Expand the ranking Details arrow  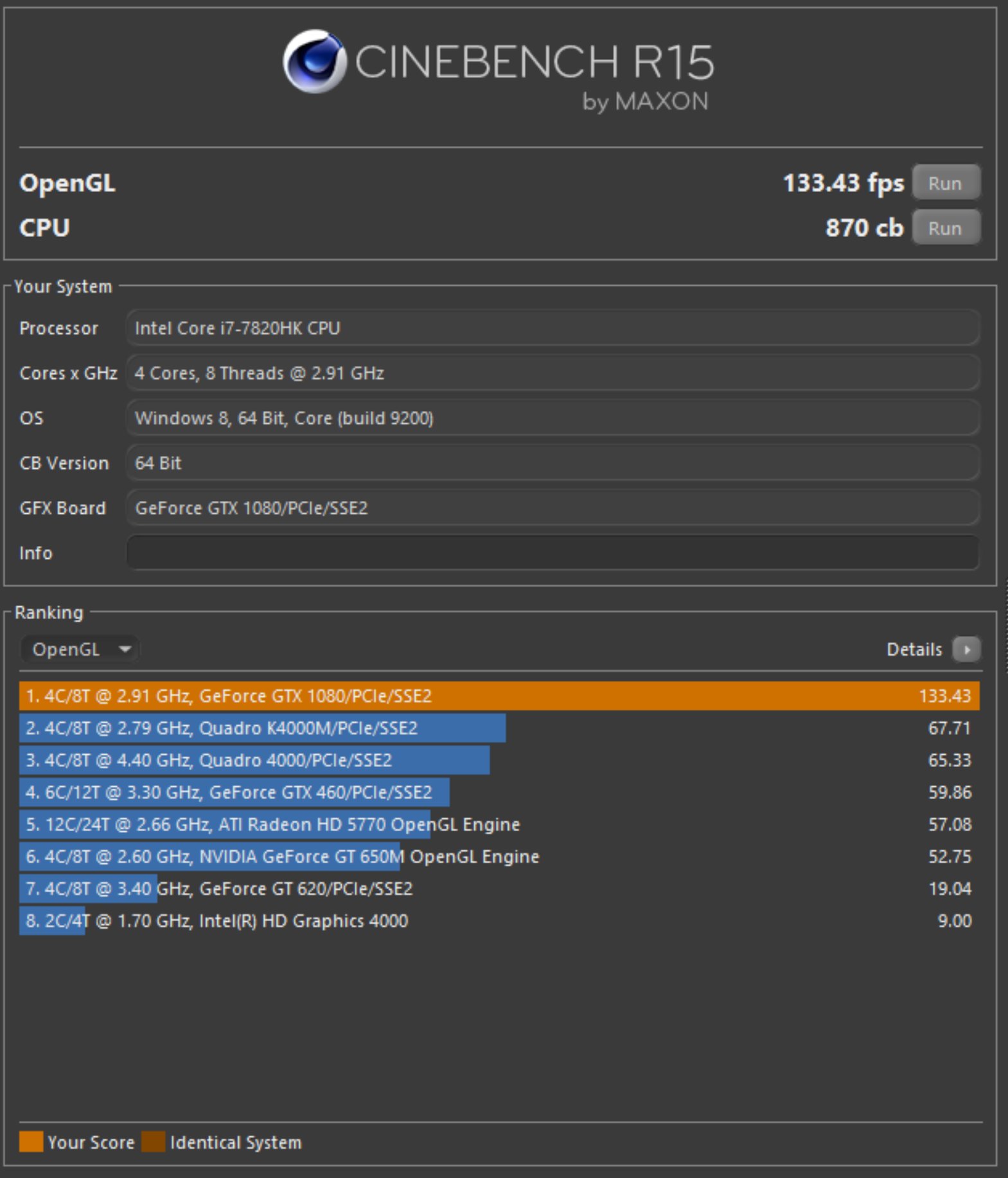(966, 649)
